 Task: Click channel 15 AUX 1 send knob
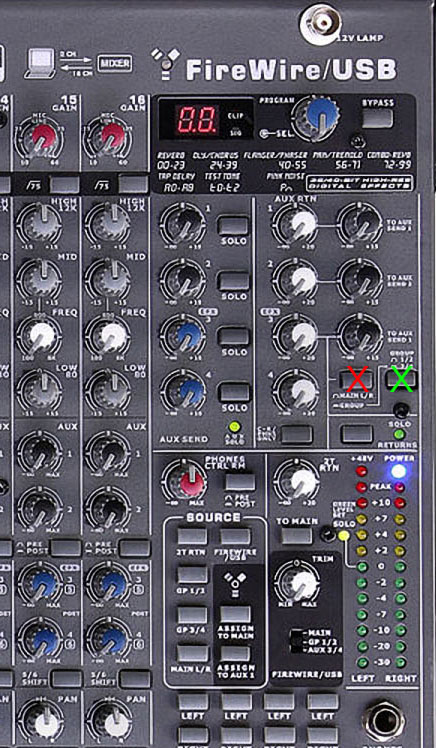(42, 453)
